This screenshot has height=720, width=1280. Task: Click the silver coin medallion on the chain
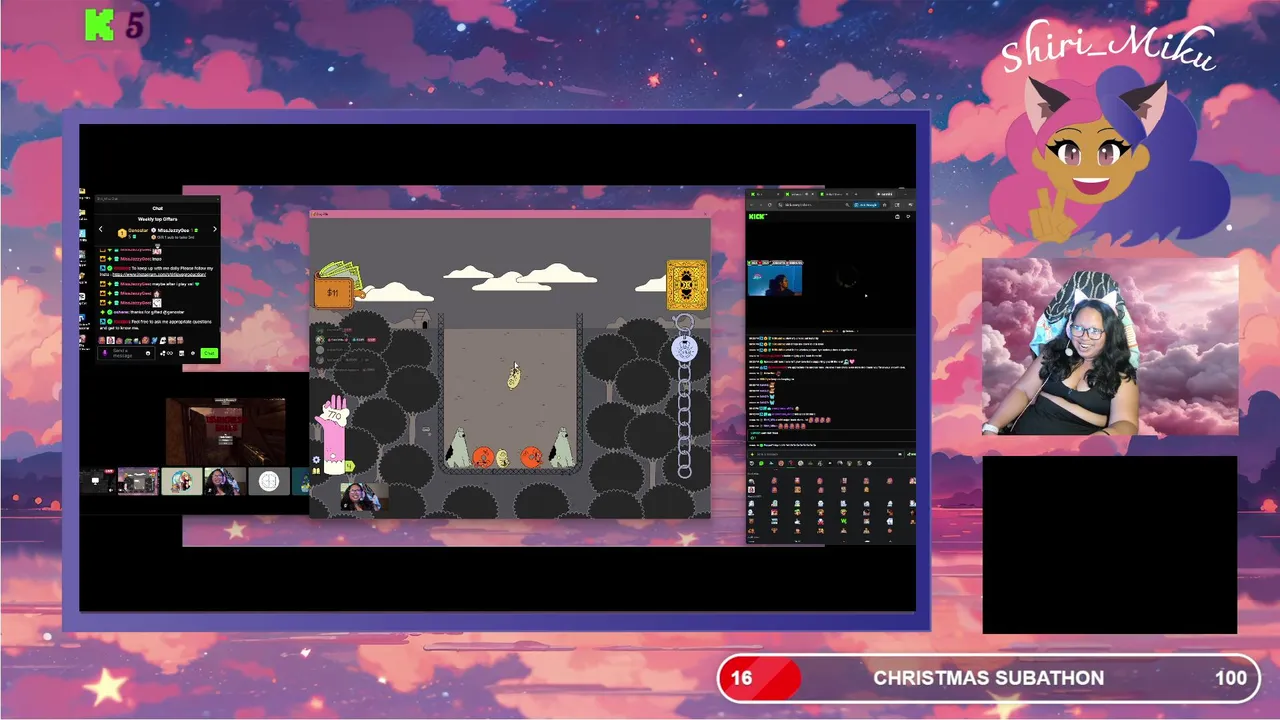[685, 348]
